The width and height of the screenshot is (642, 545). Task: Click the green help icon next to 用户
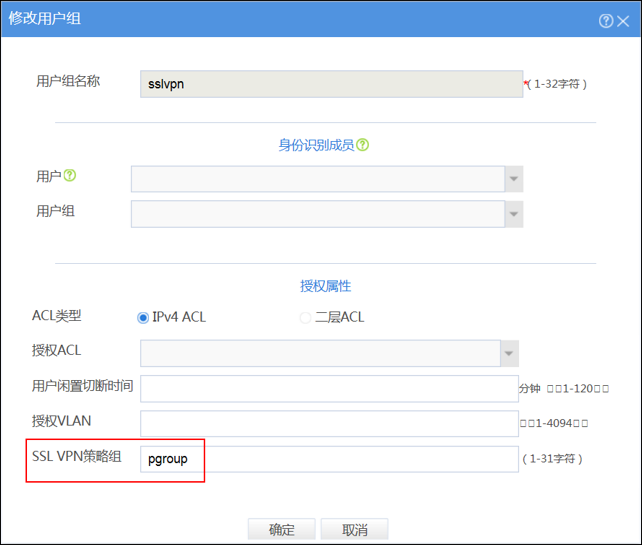click(x=70, y=176)
